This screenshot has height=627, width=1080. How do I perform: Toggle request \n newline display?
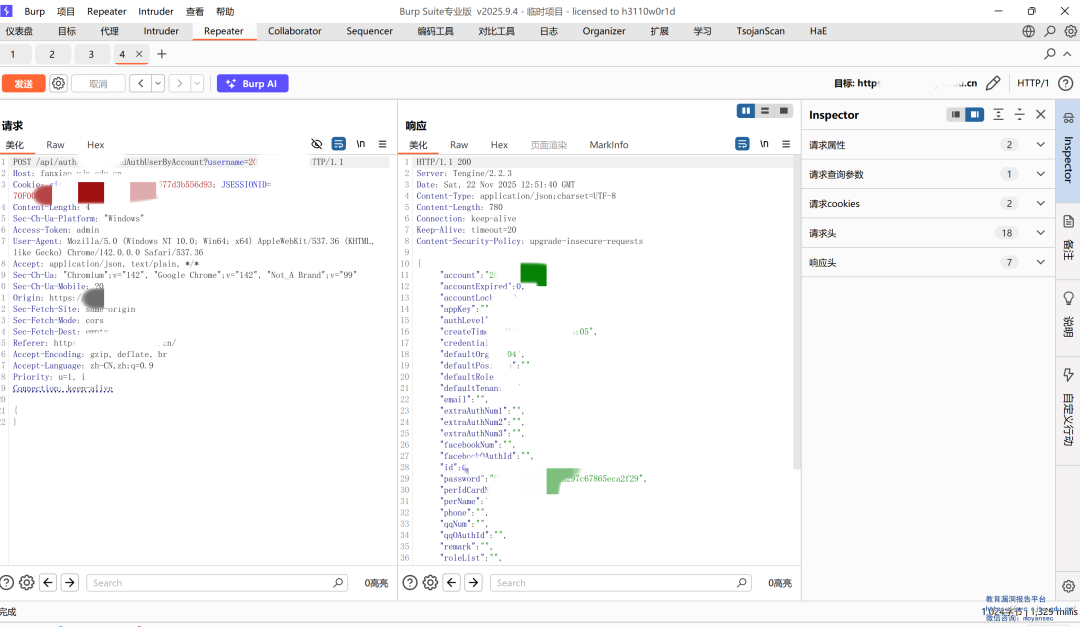(x=360, y=144)
